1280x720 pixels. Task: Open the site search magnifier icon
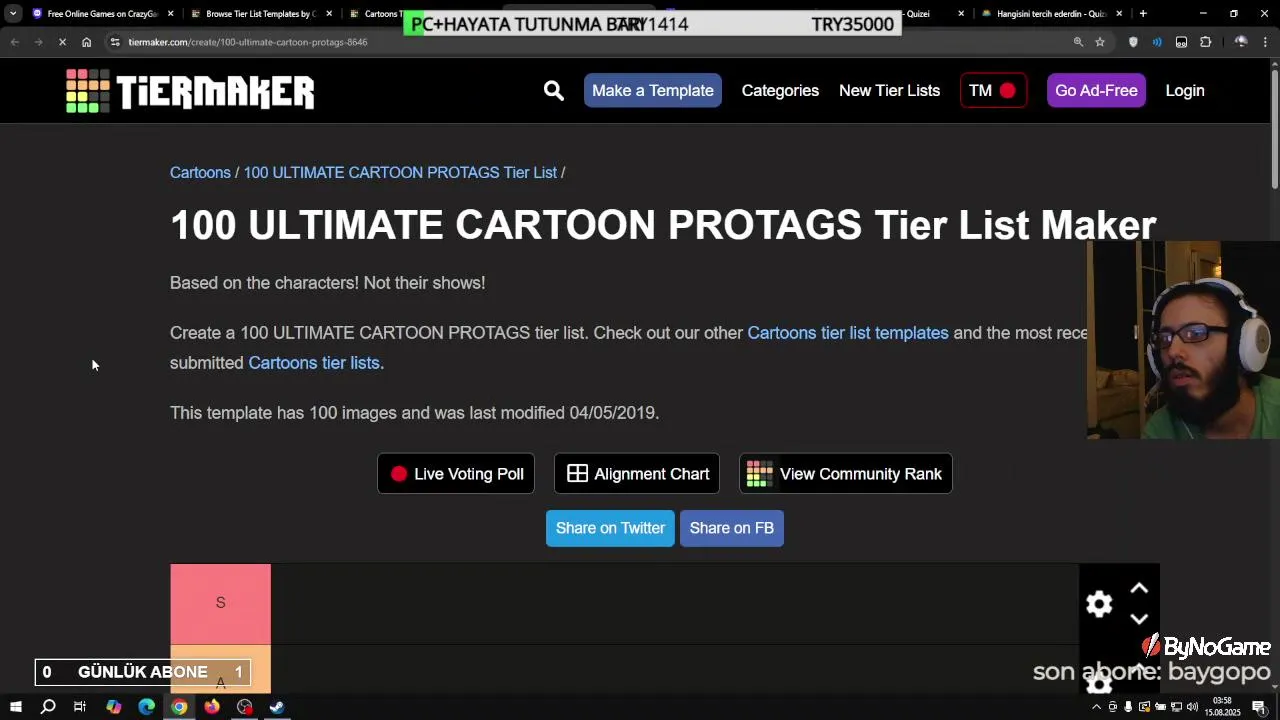(554, 91)
